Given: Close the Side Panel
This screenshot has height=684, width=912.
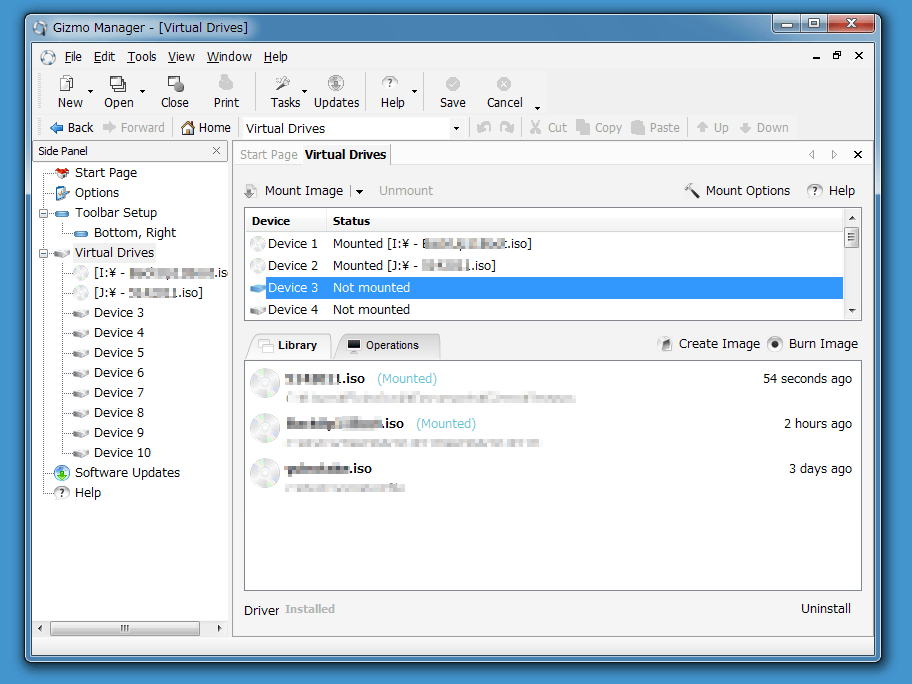Looking at the screenshot, I should click(x=216, y=151).
